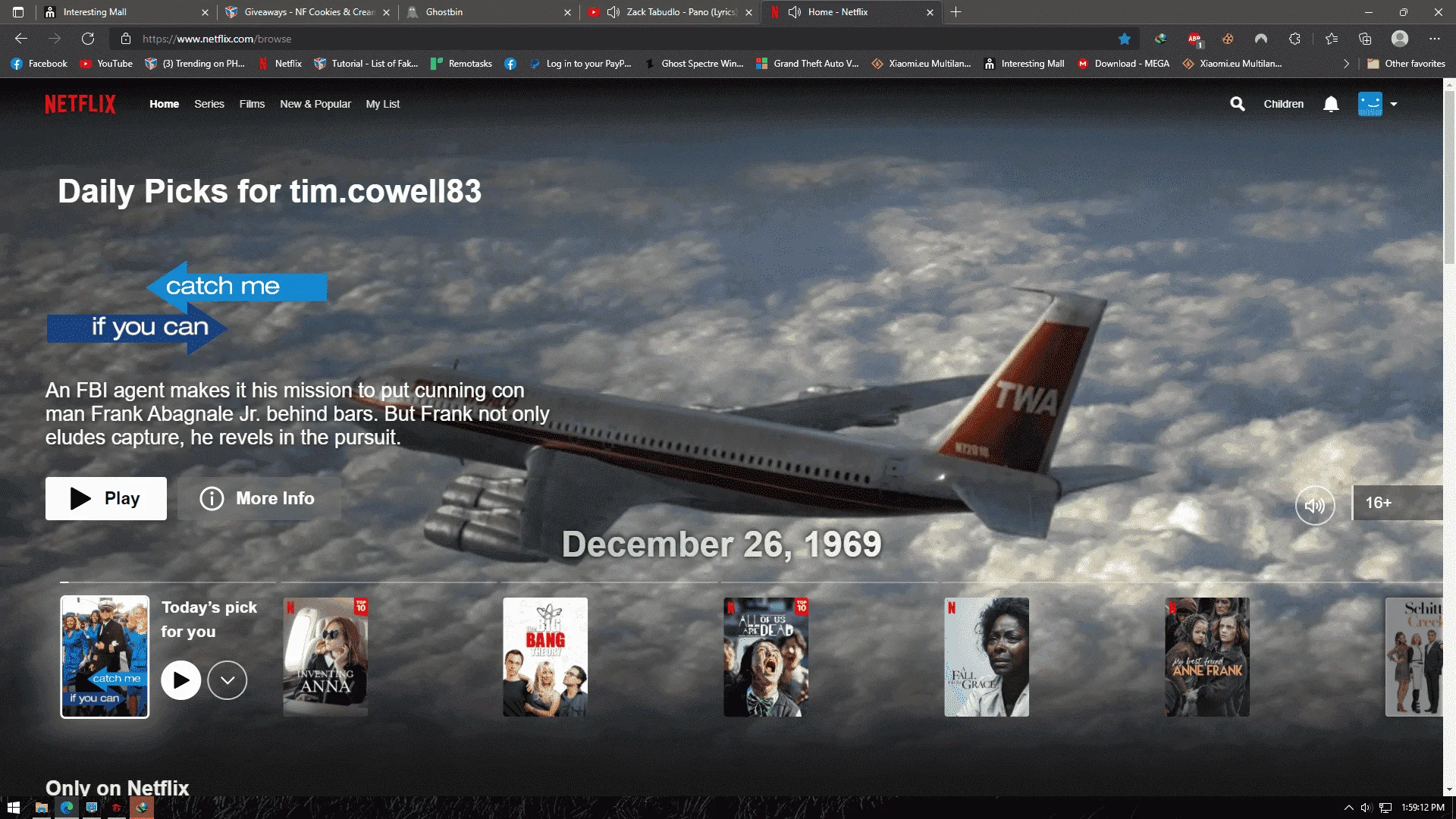The image size is (1456, 819).
Task: Open A Fall from Grace poster
Action: pyautogui.click(x=987, y=657)
